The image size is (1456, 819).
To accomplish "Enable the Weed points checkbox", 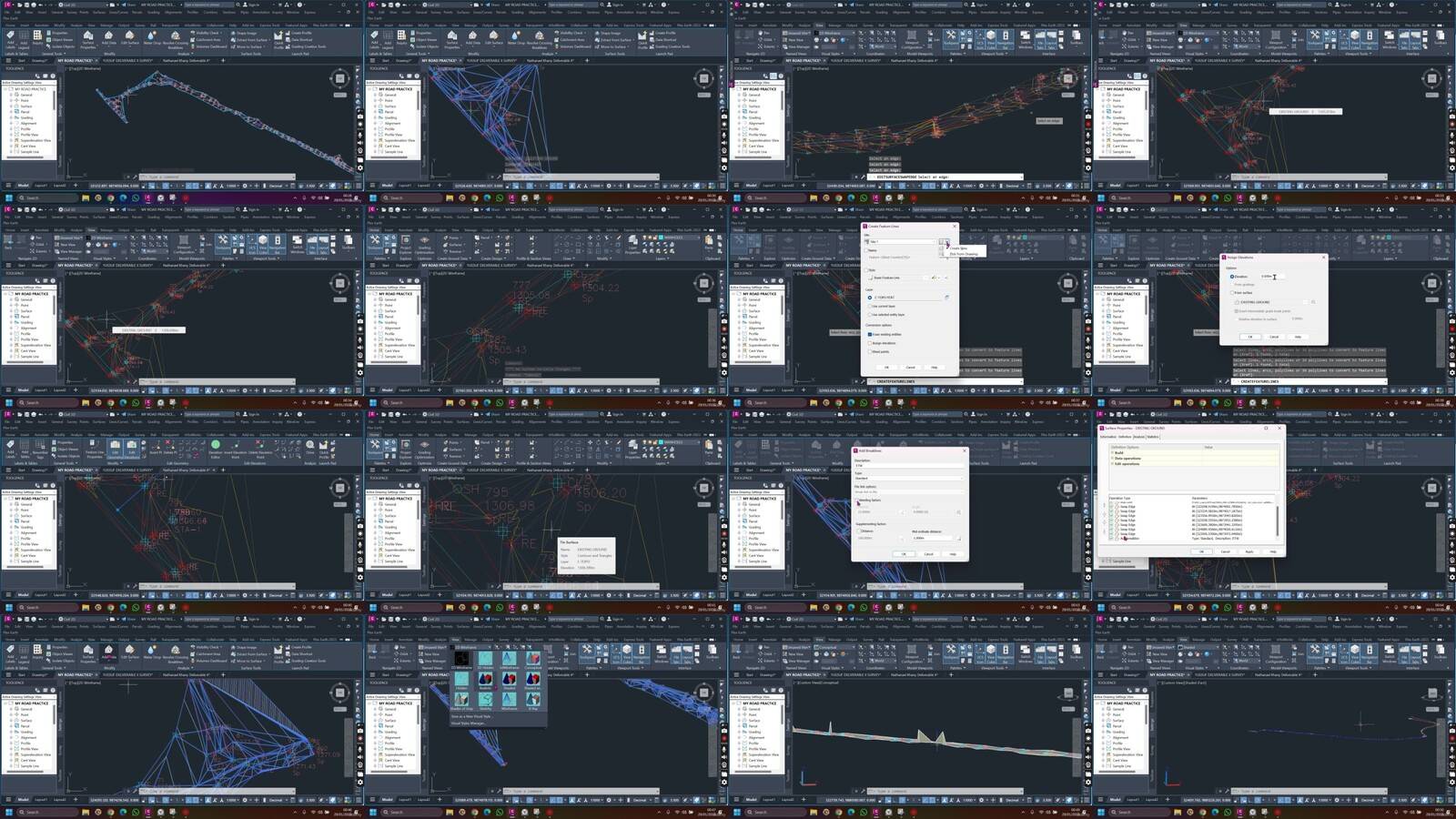I will tap(869, 351).
